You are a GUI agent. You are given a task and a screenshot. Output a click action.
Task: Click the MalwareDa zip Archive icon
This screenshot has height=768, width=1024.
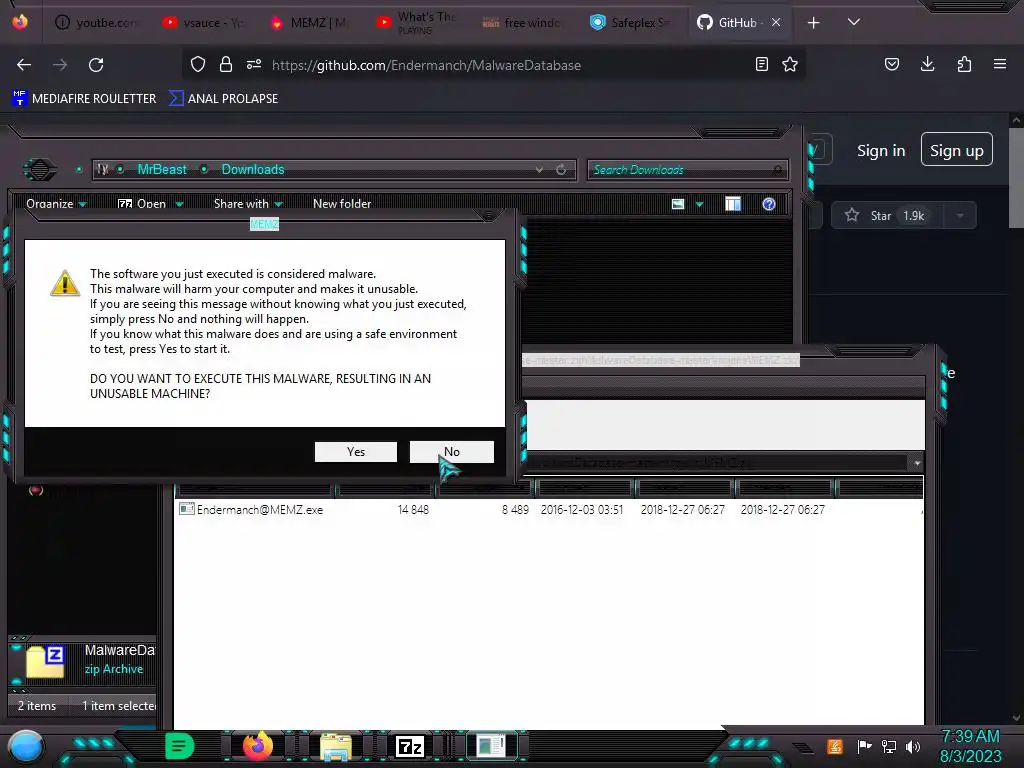(45, 661)
